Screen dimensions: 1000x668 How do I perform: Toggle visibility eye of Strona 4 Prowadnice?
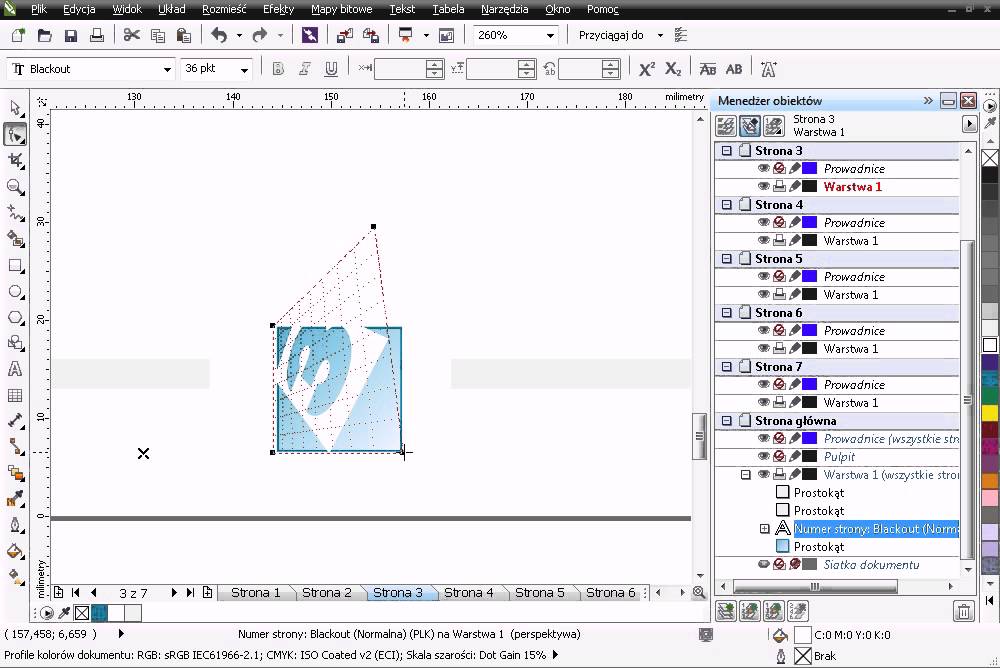pyautogui.click(x=763, y=222)
